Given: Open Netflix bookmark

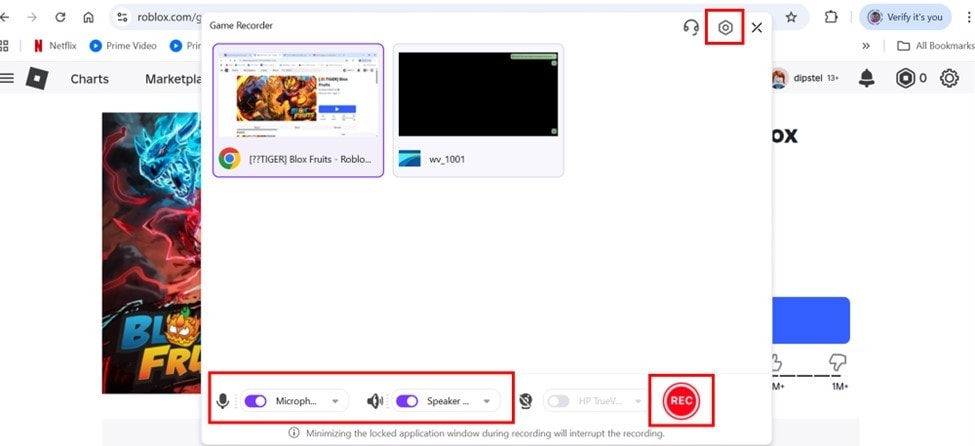Looking at the screenshot, I should pyautogui.click(x=55, y=45).
